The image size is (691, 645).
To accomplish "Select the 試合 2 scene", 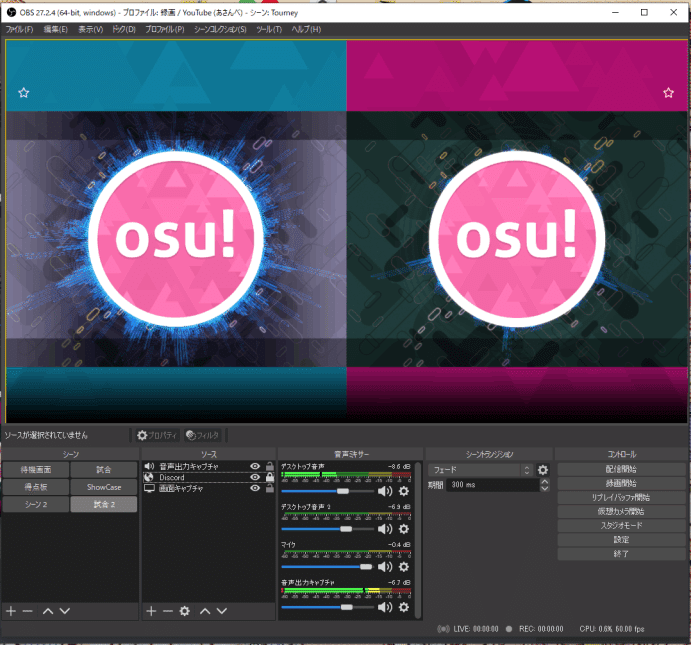I will coord(104,504).
